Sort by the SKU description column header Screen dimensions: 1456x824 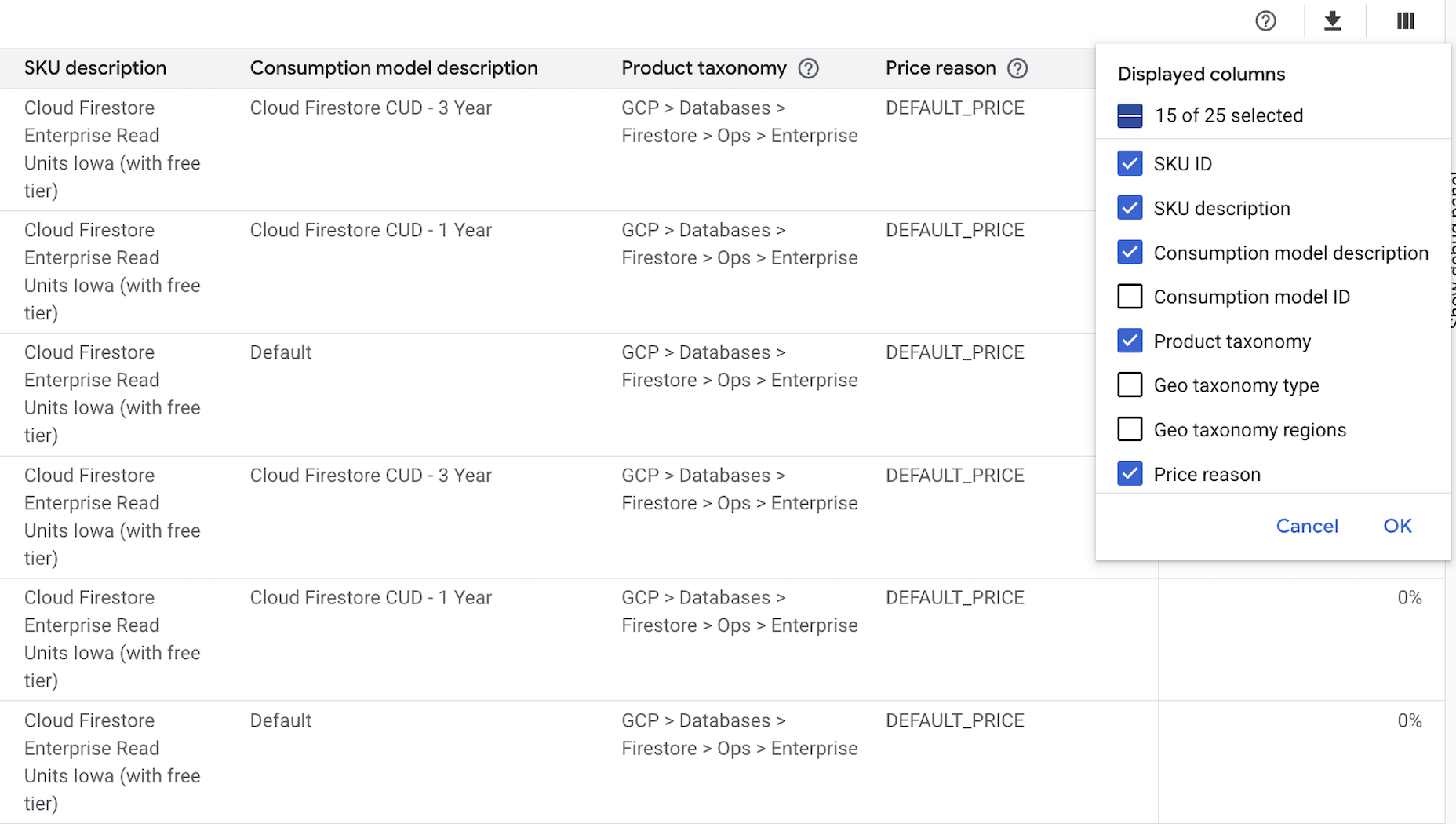click(x=95, y=68)
